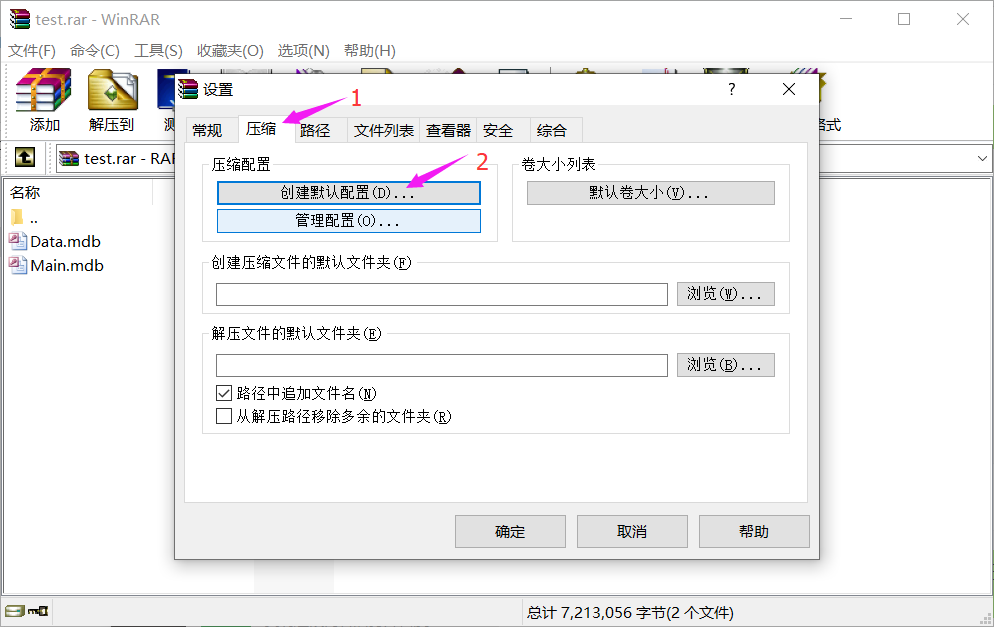
Task: Click the key icon in status bar
Action: point(37,611)
